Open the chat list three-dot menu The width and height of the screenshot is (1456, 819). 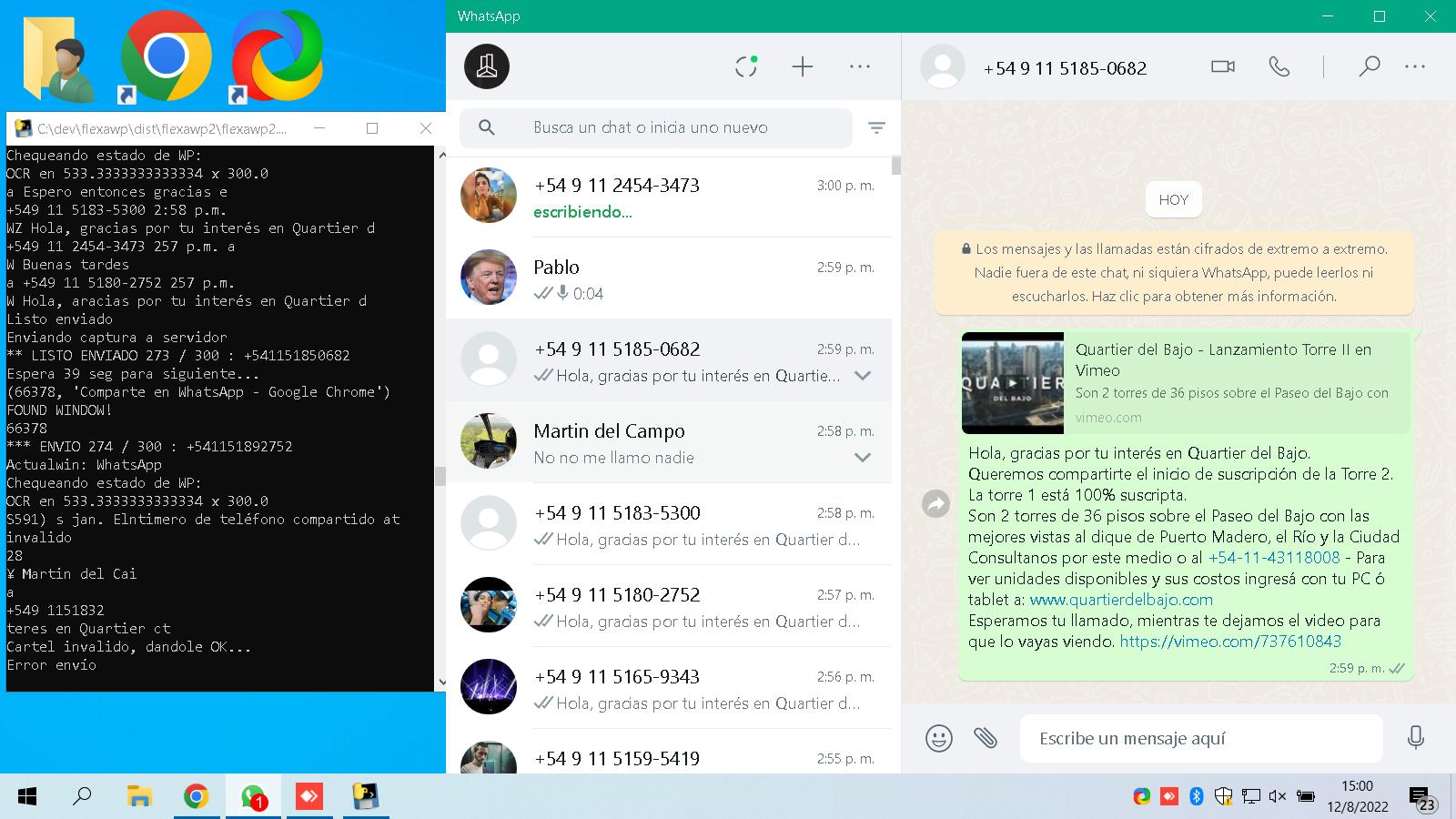pos(860,66)
